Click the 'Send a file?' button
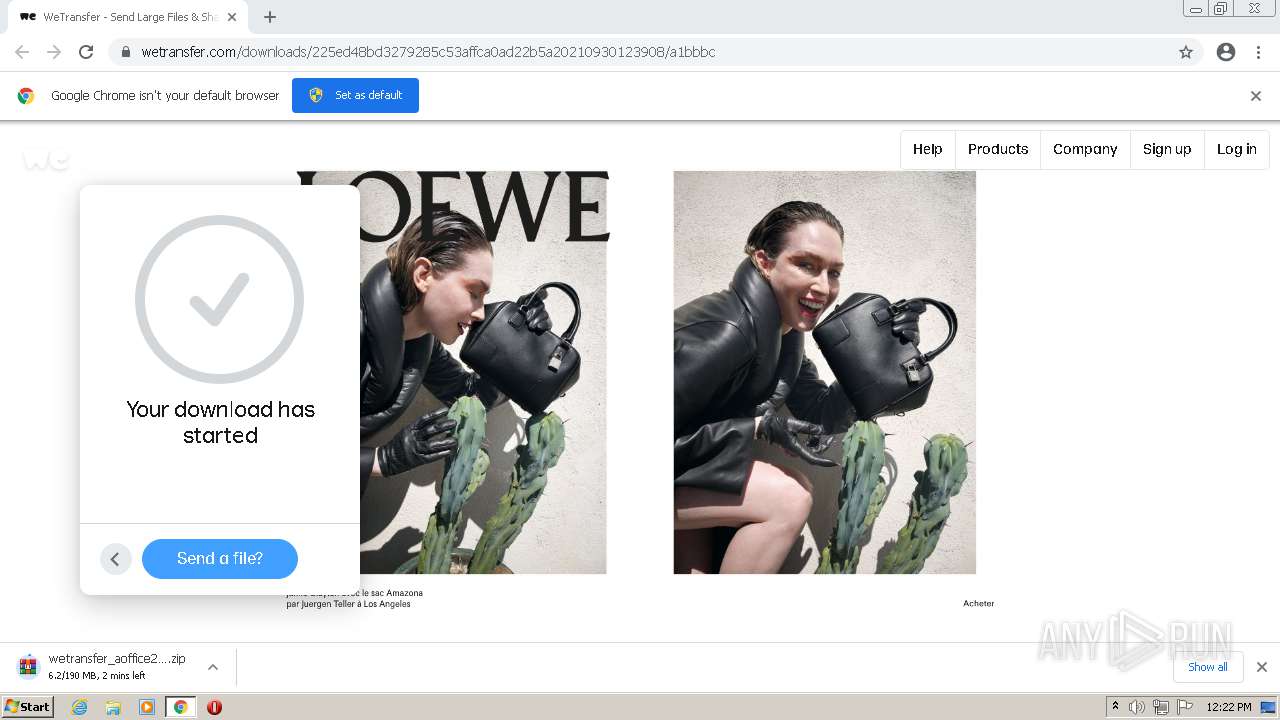1280x720 pixels. (220, 559)
